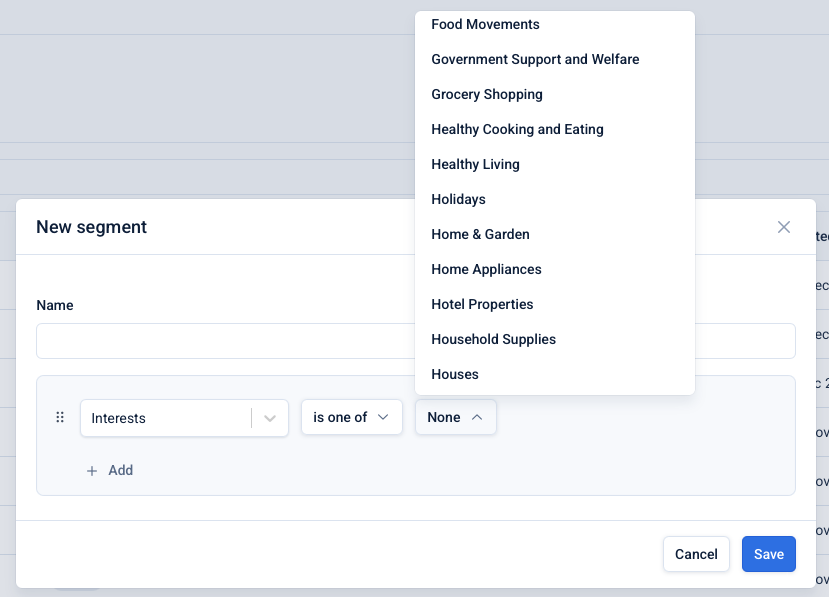This screenshot has width=829, height=597.
Task: Select Healthy Living interest
Action: click(475, 165)
